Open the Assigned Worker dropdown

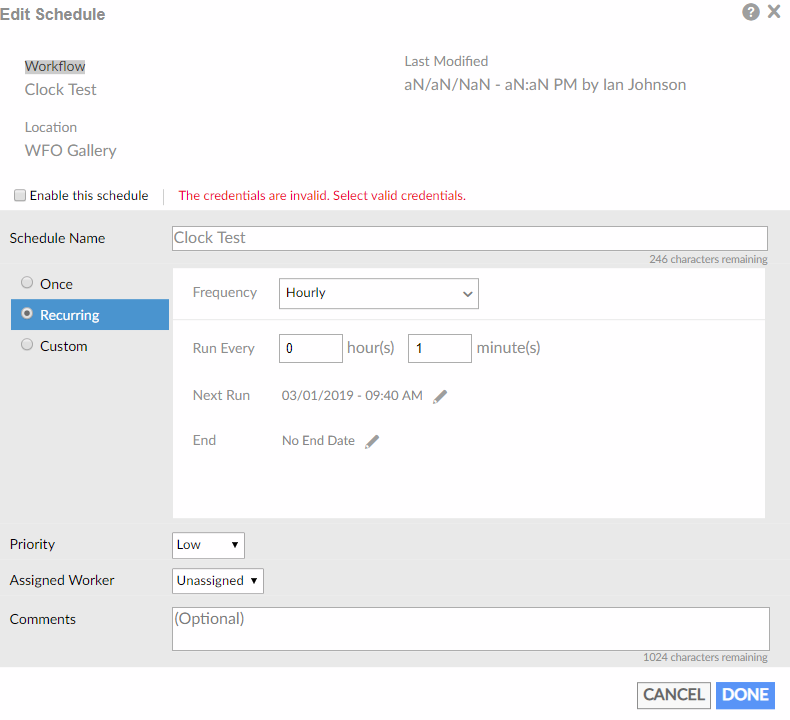218,581
